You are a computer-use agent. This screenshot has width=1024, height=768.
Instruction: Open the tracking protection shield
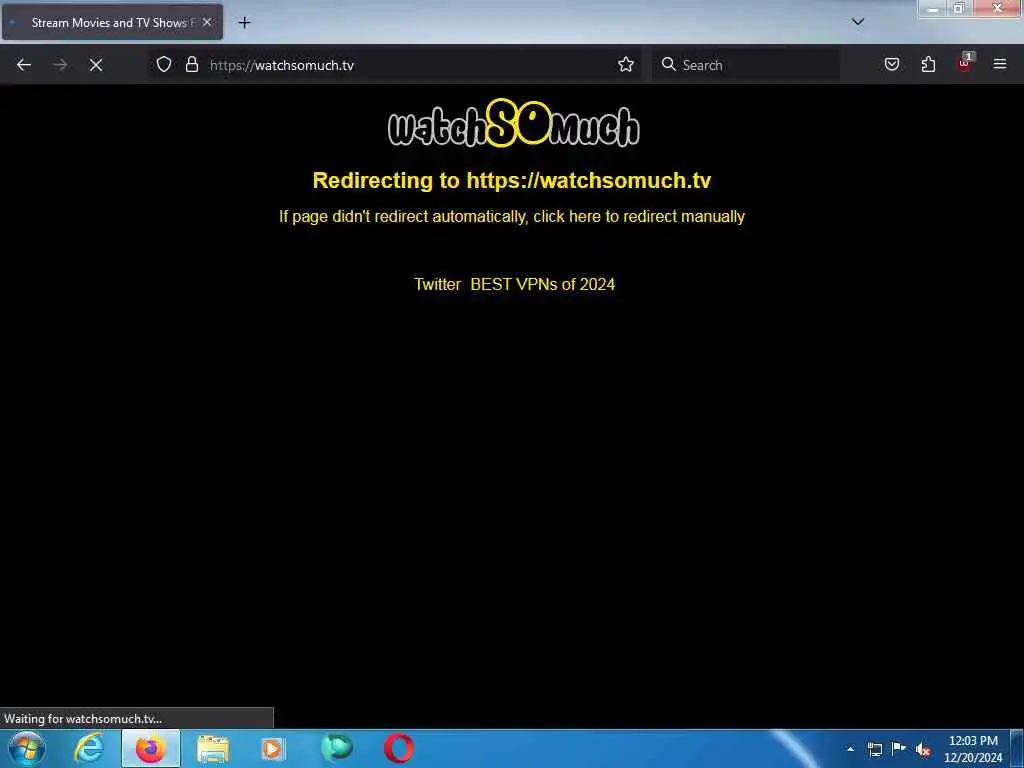pos(164,64)
